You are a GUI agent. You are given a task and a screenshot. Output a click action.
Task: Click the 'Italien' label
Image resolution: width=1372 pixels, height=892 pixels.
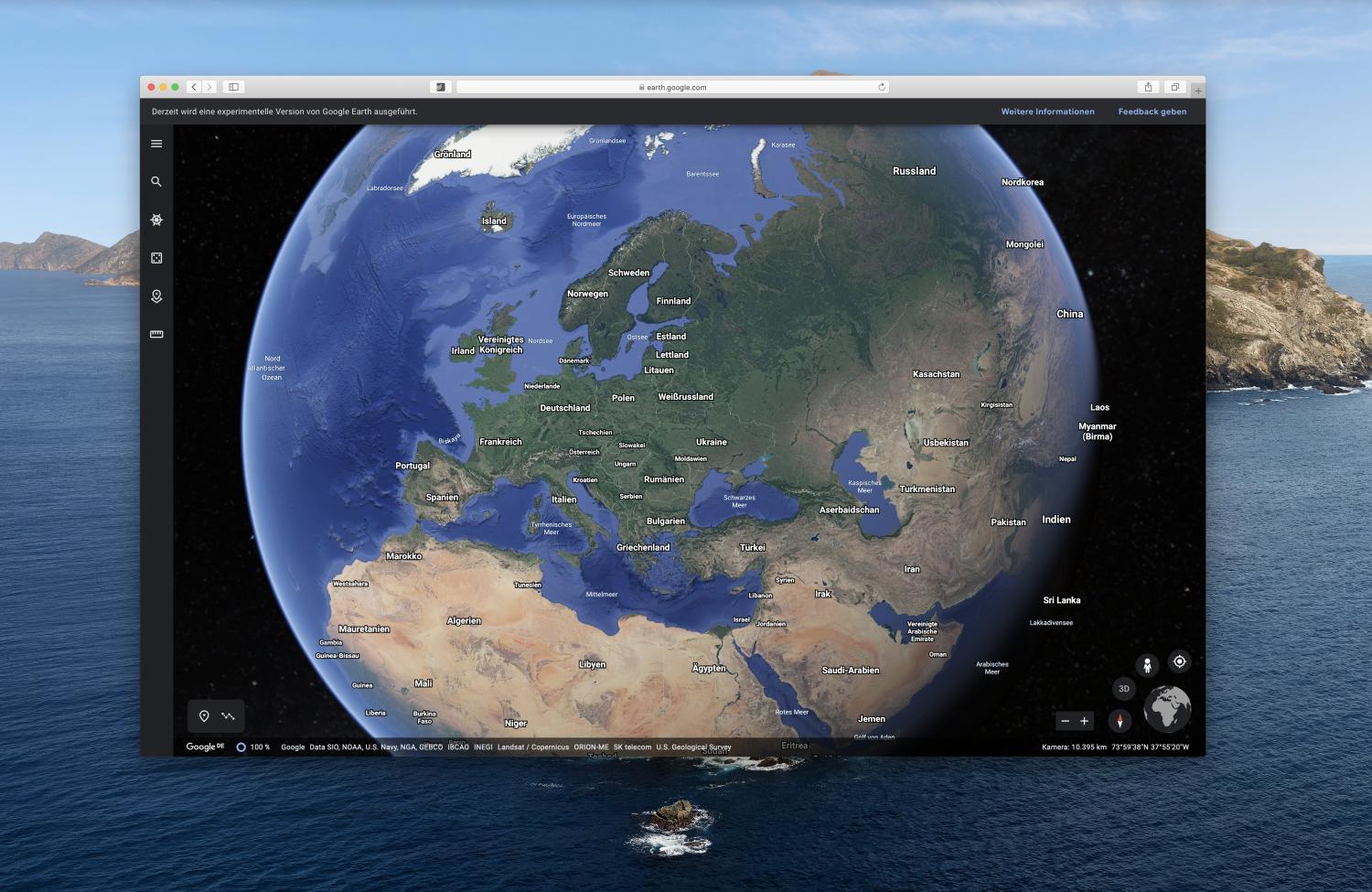(x=563, y=500)
